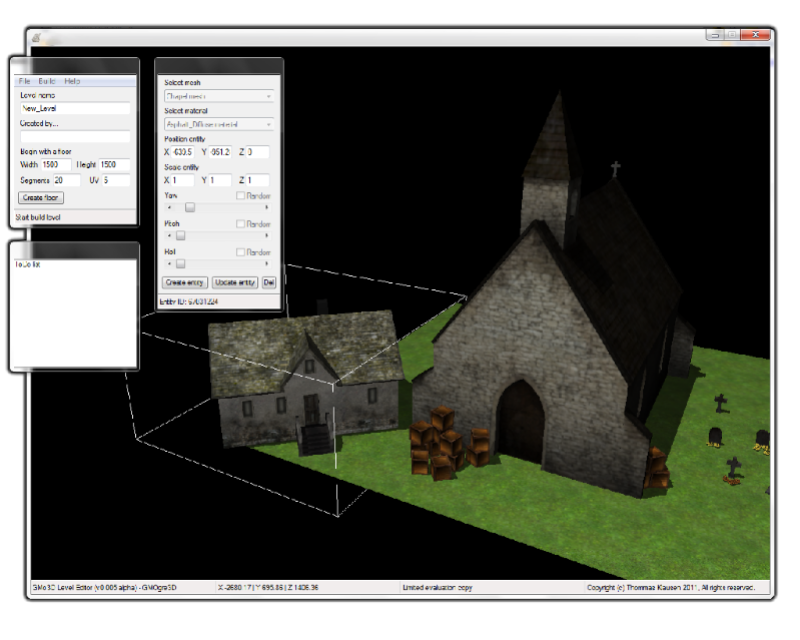Screen dimensions: 800x640
Task: Open the Build menu
Action: [47, 81]
